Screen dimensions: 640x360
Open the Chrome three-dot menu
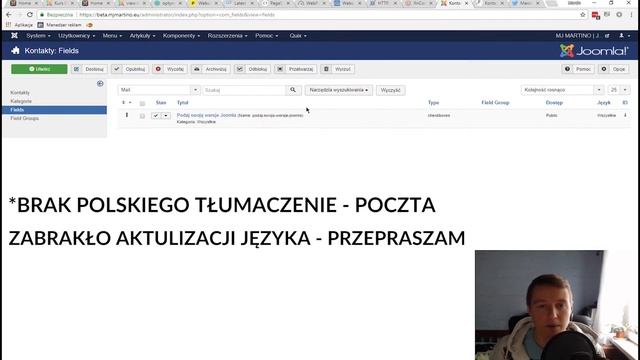631,15
